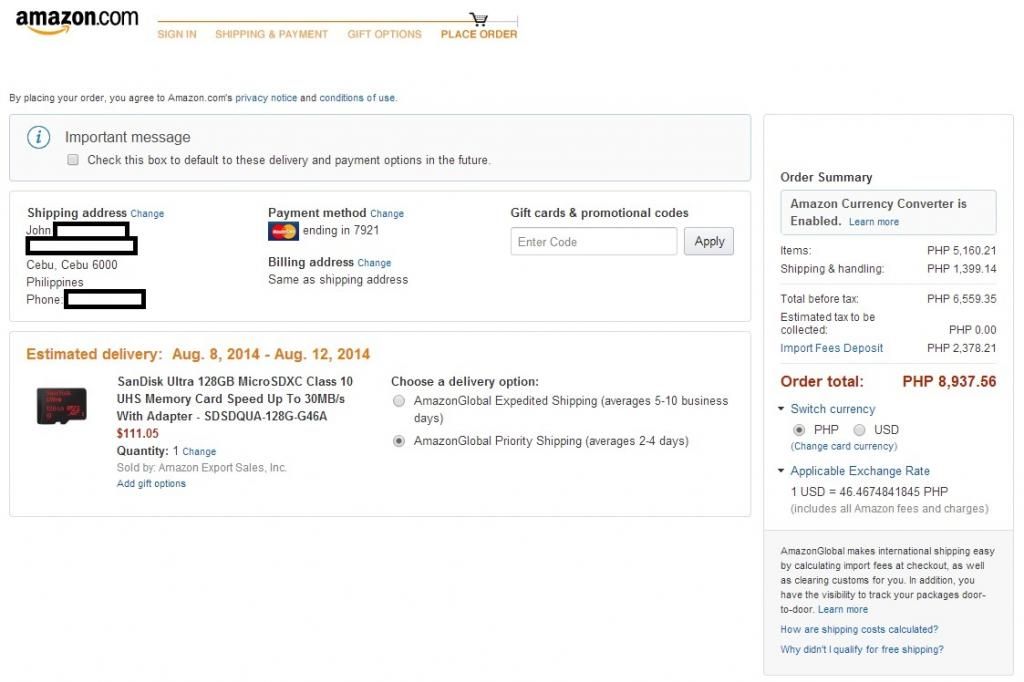Choose PHP as the currency

point(799,430)
